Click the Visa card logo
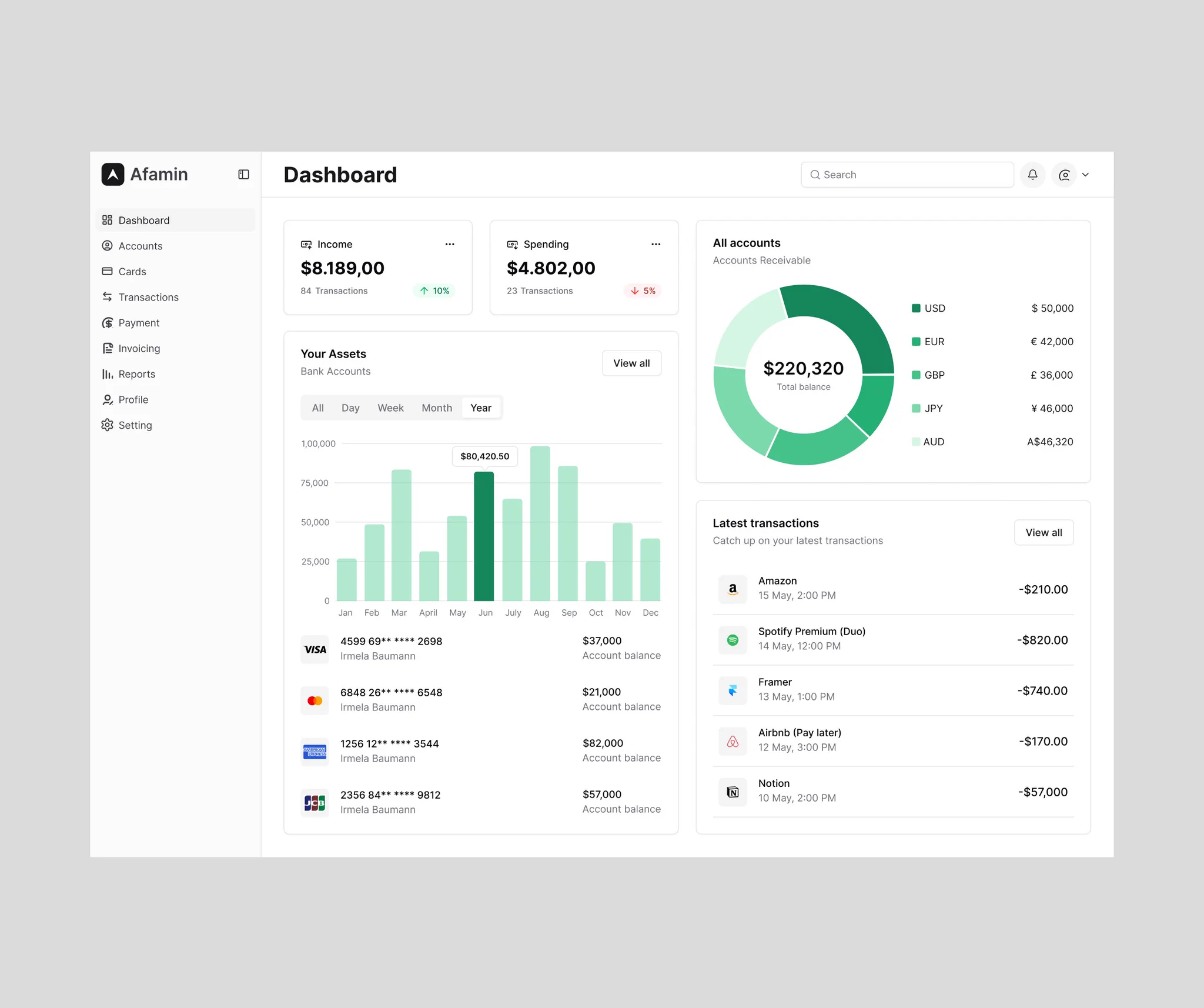Image resolution: width=1204 pixels, height=1008 pixels. (x=315, y=649)
